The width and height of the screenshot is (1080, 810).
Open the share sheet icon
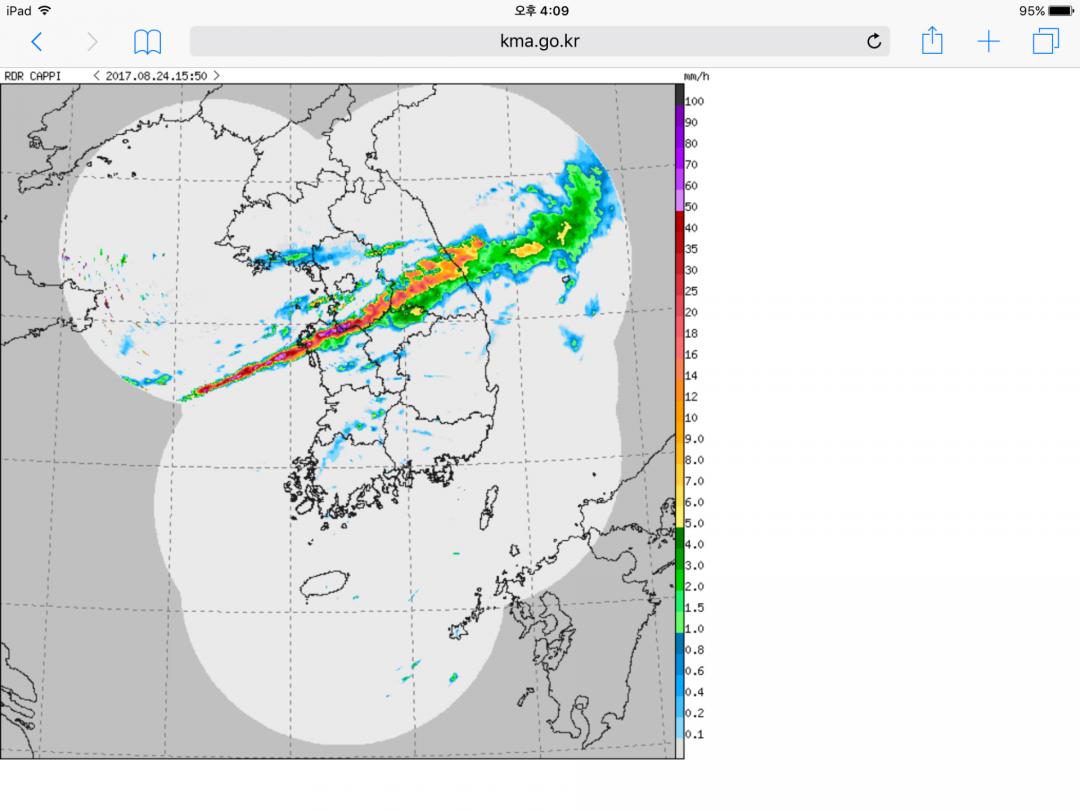coord(931,41)
